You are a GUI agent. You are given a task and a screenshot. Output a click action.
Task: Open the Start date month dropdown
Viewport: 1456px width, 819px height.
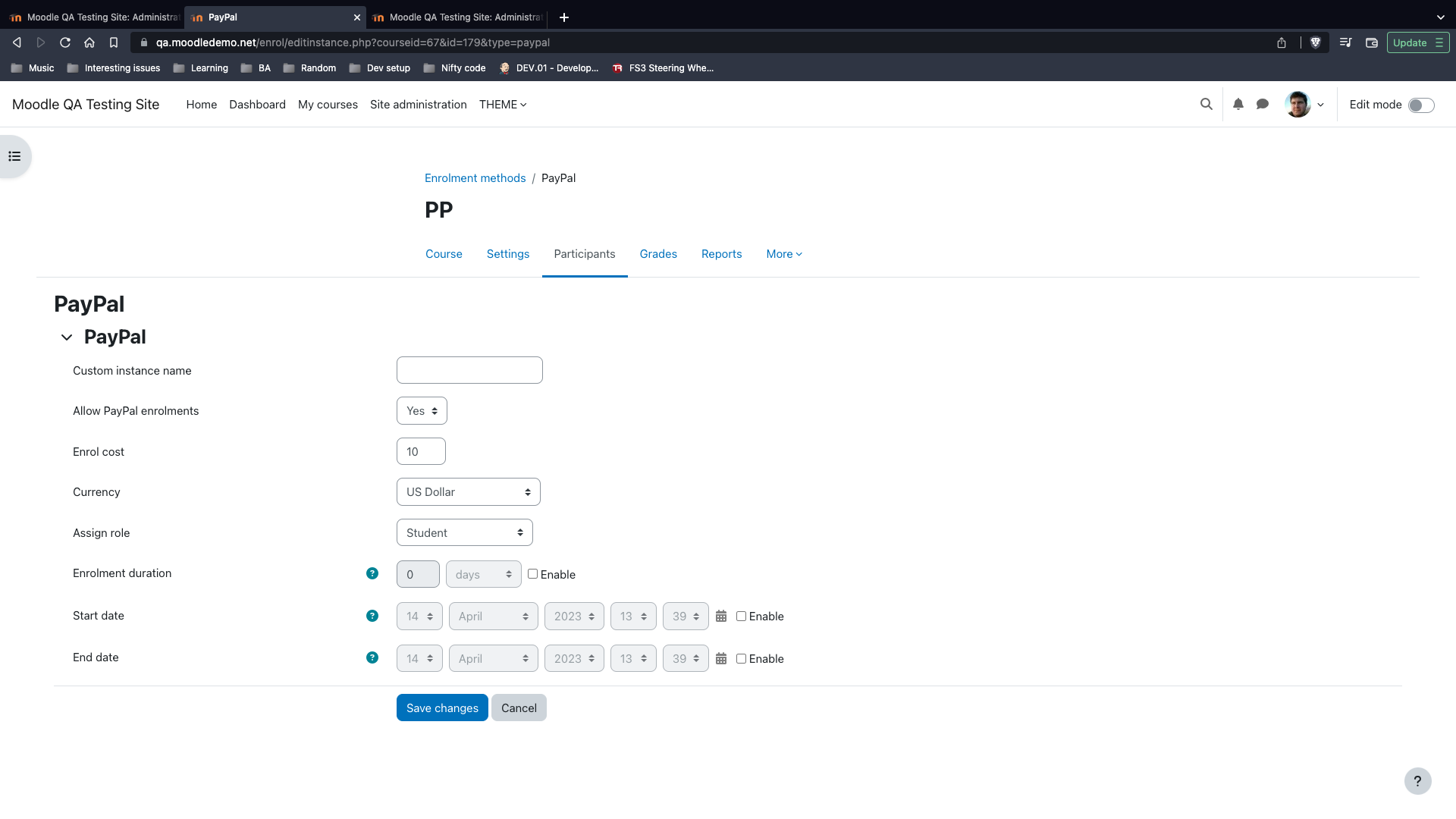click(x=494, y=617)
